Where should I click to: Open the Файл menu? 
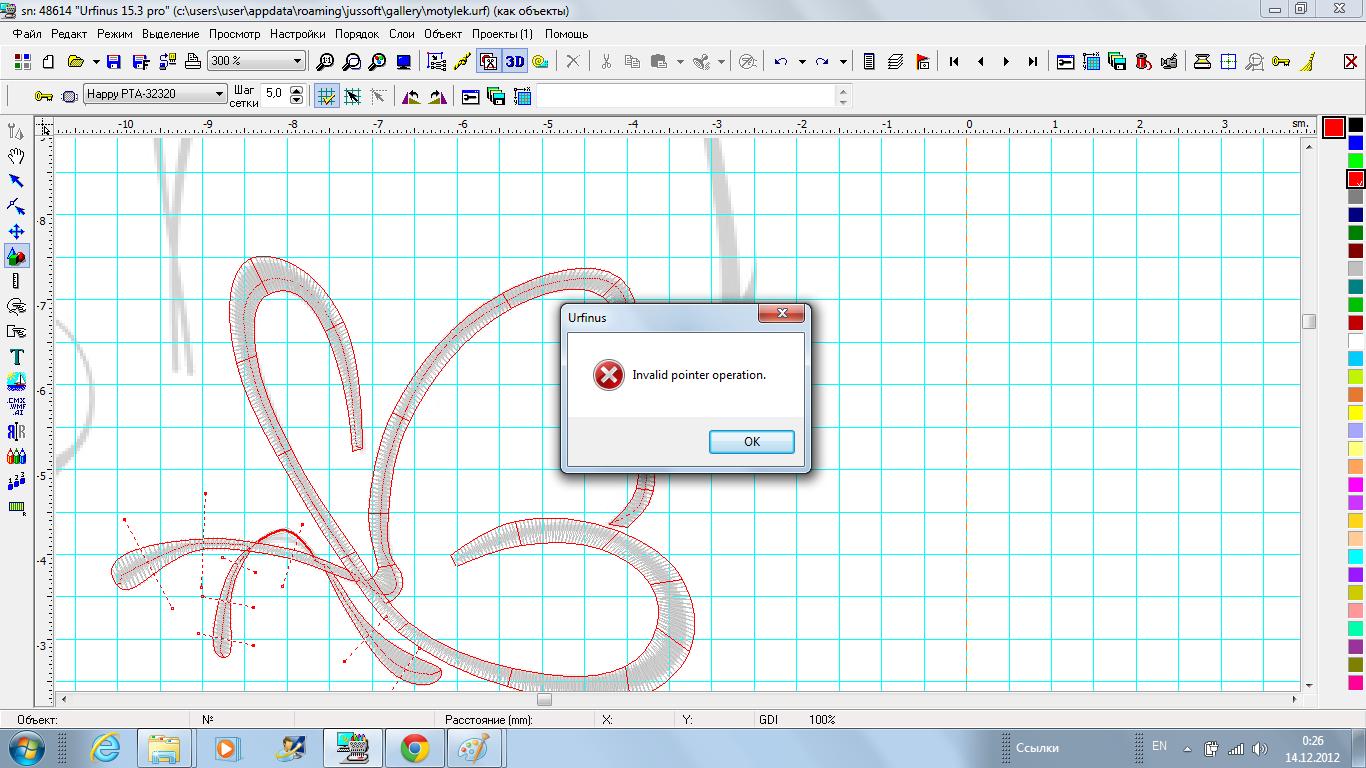pos(27,34)
